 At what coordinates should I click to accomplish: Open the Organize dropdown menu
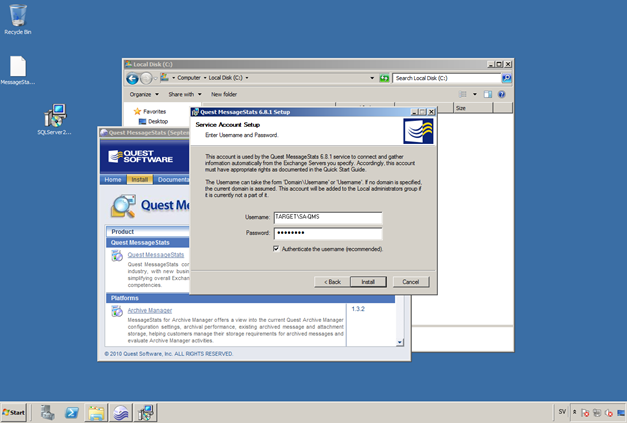[x=144, y=94]
